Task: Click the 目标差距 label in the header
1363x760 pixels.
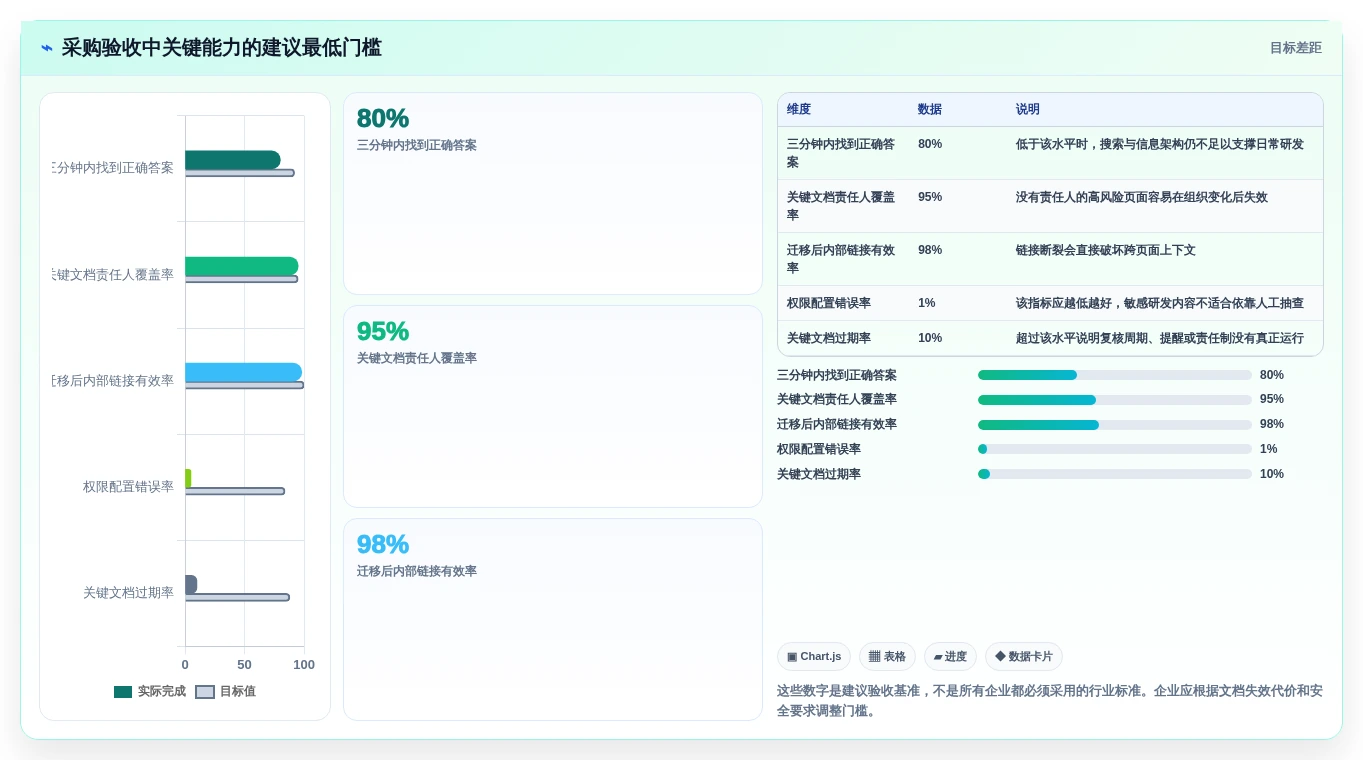Action: [x=1295, y=48]
